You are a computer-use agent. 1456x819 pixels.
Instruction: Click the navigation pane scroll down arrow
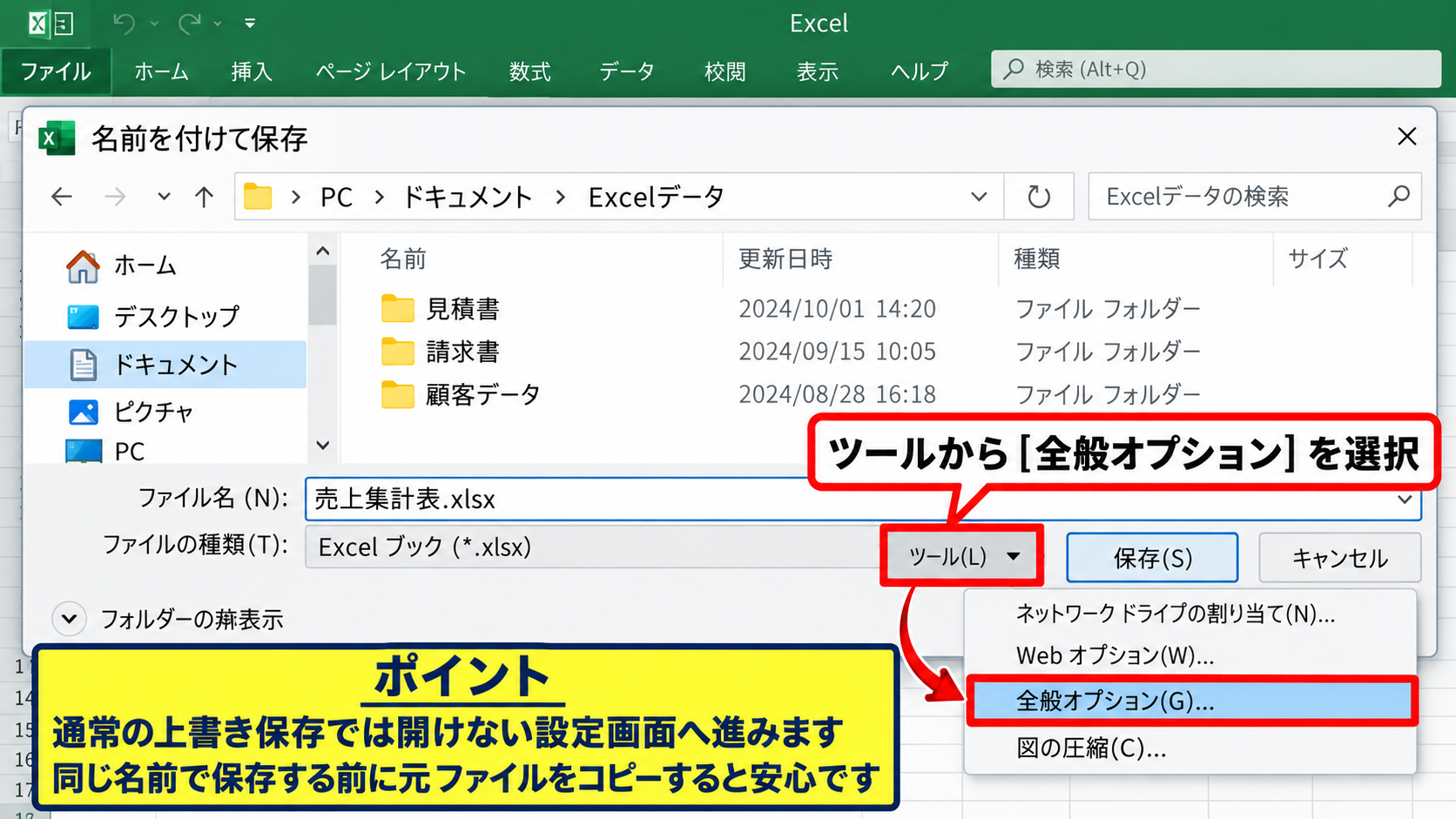pyautogui.click(x=323, y=446)
